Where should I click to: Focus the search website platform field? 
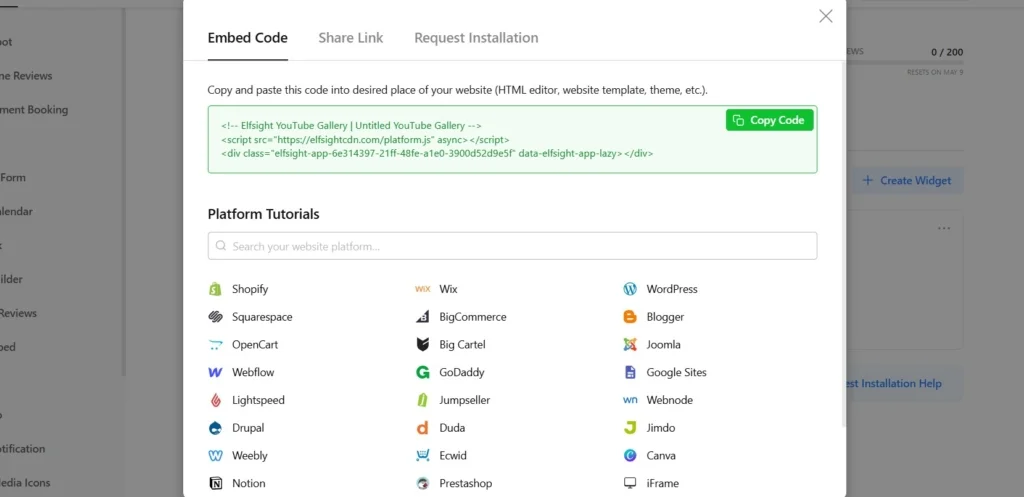512,246
